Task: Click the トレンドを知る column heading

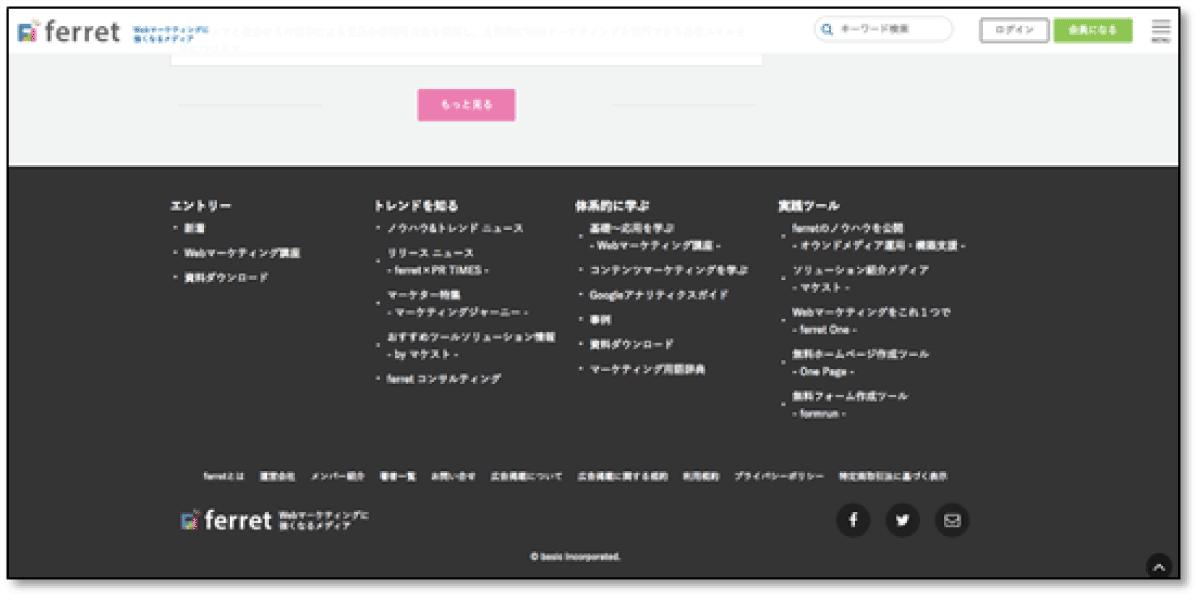Action: point(416,206)
